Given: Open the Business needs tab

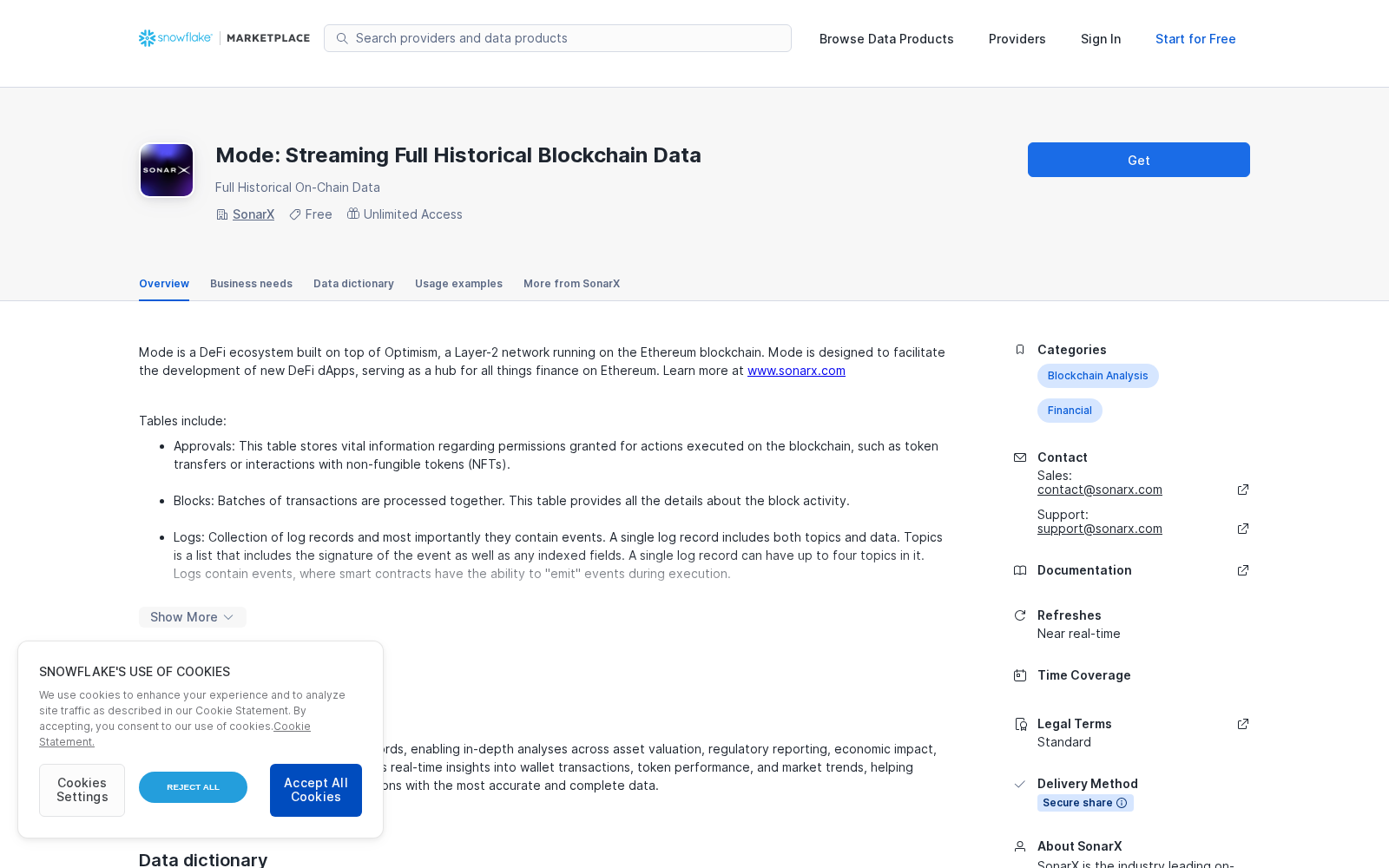Looking at the screenshot, I should click(x=251, y=284).
